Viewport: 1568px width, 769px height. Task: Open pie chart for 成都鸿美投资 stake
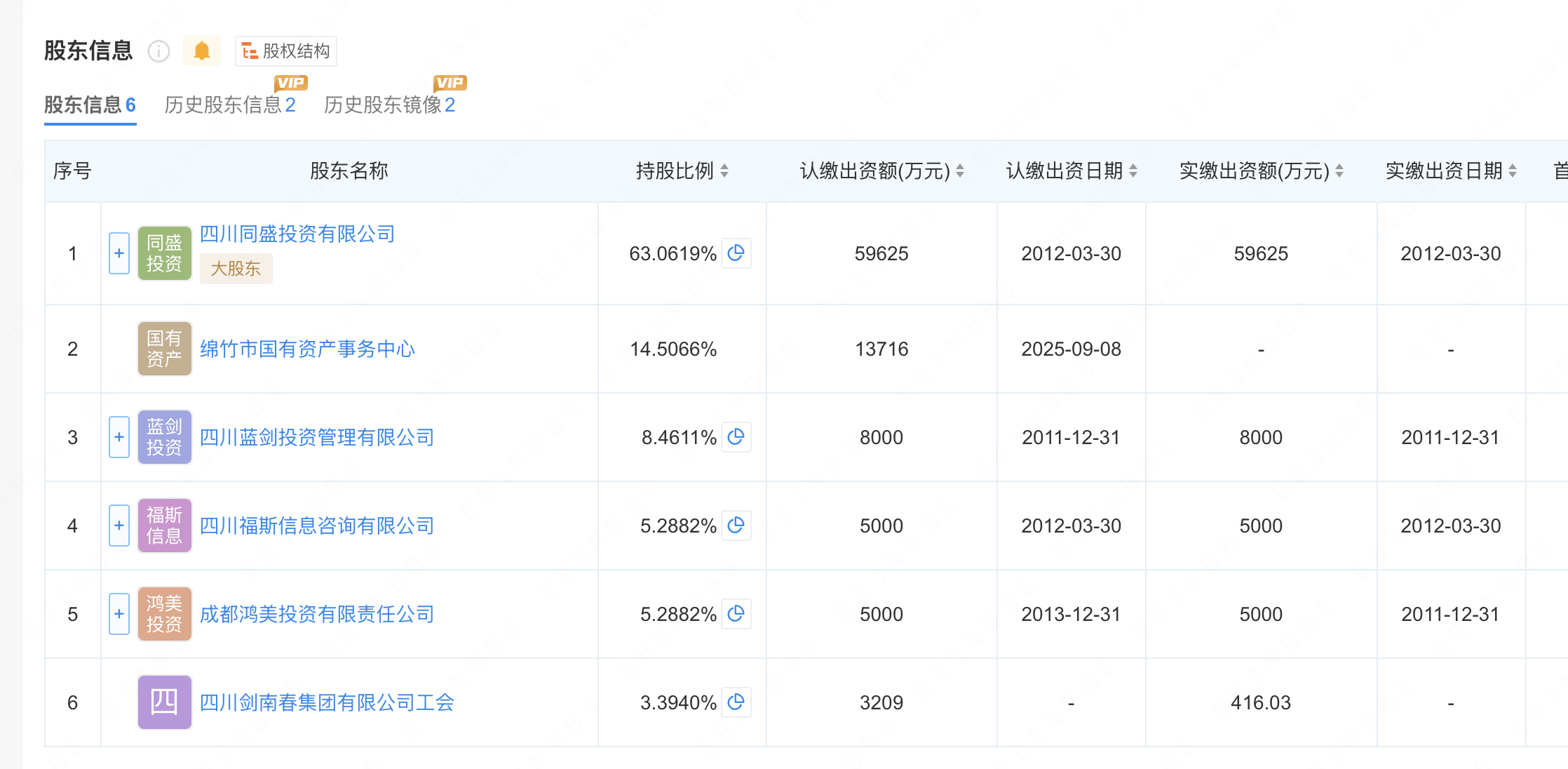[x=736, y=614]
